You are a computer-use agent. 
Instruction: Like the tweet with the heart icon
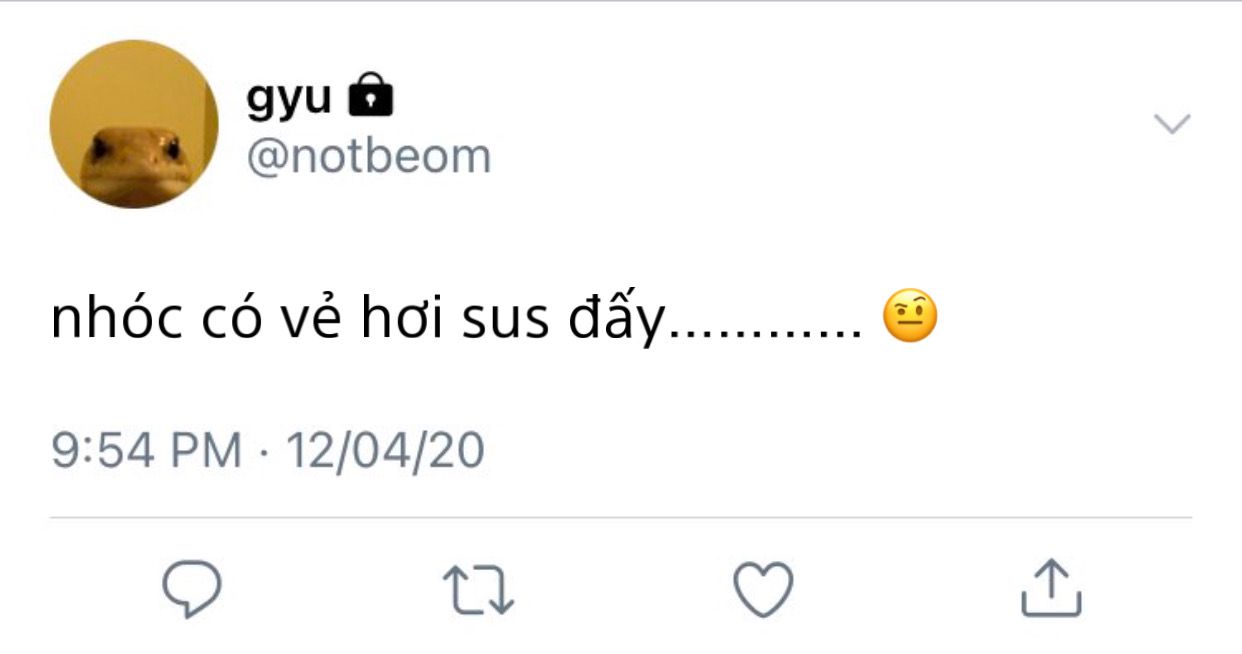(764, 589)
